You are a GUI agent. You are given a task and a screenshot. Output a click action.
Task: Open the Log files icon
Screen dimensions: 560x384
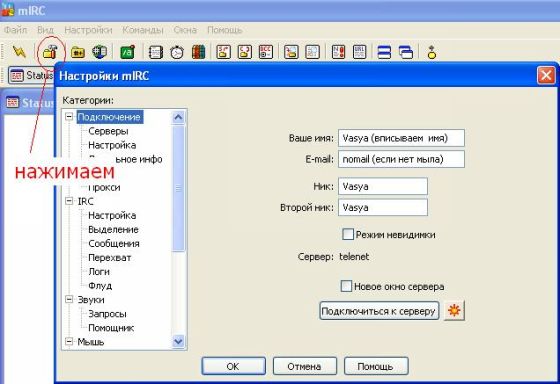[x=312, y=52]
